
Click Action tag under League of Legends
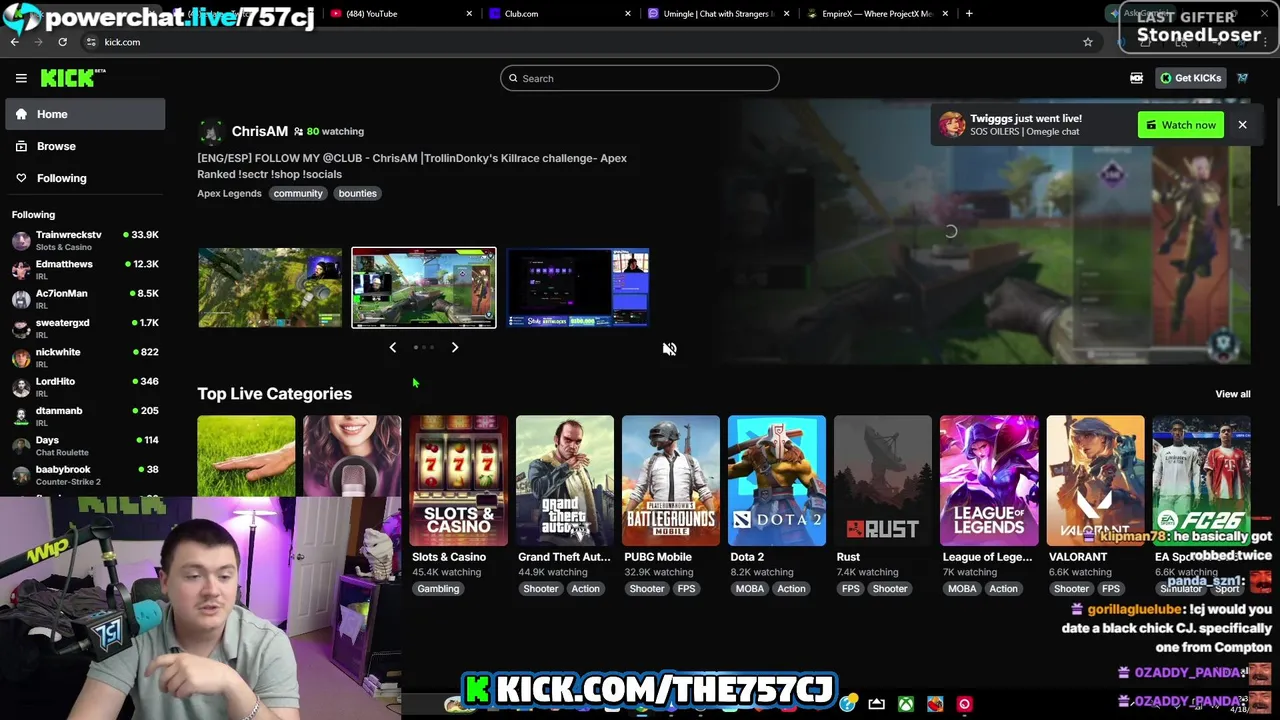1003,589
